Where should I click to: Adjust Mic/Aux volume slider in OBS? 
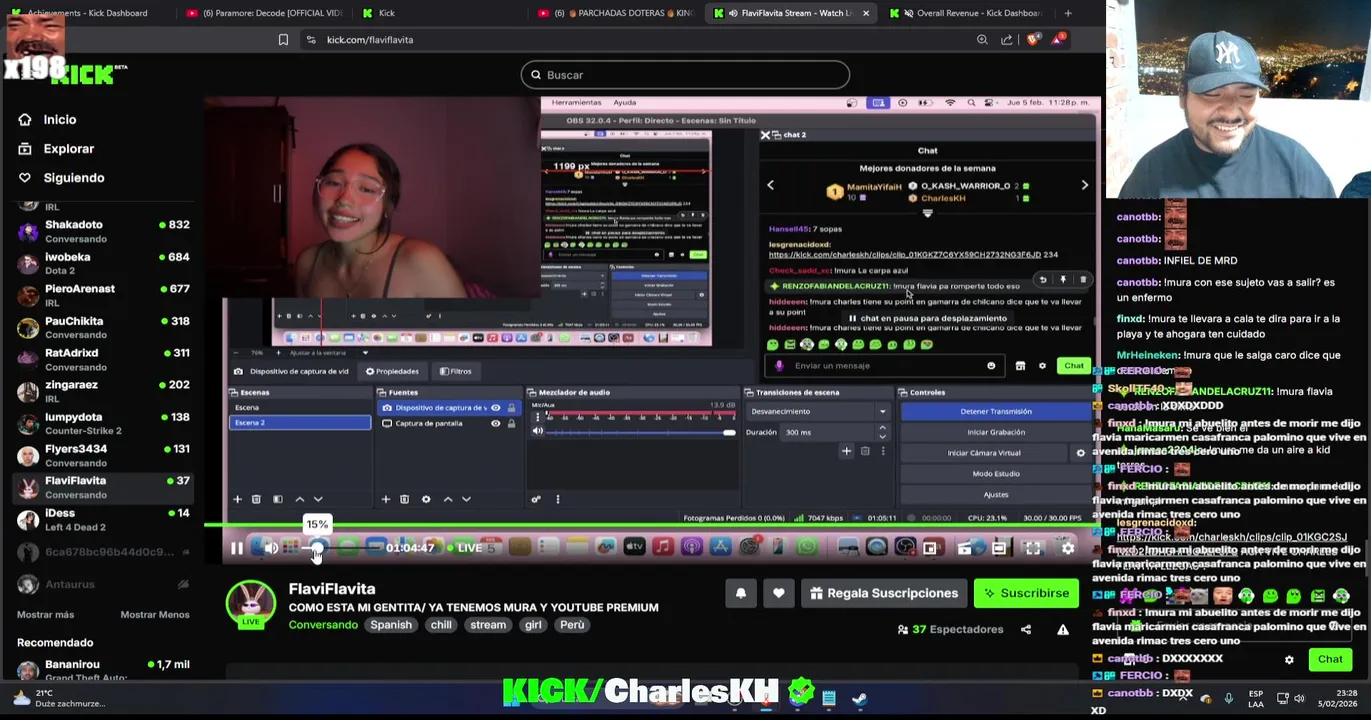[640, 432]
